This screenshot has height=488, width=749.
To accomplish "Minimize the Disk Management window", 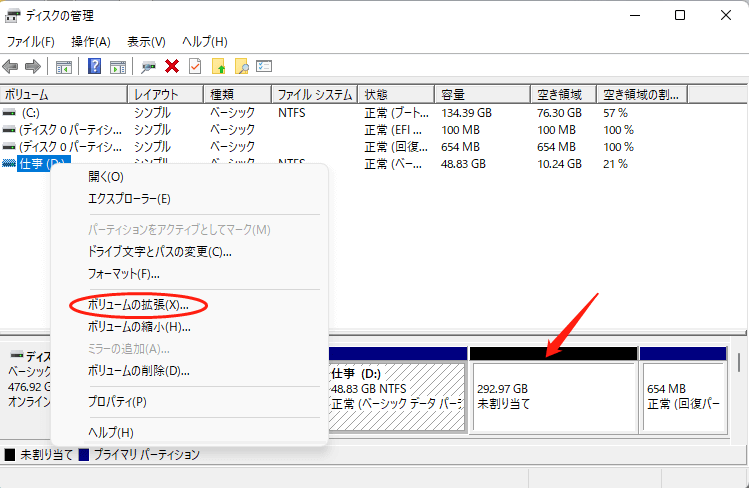I will pyautogui.click(x=635, y=15).
